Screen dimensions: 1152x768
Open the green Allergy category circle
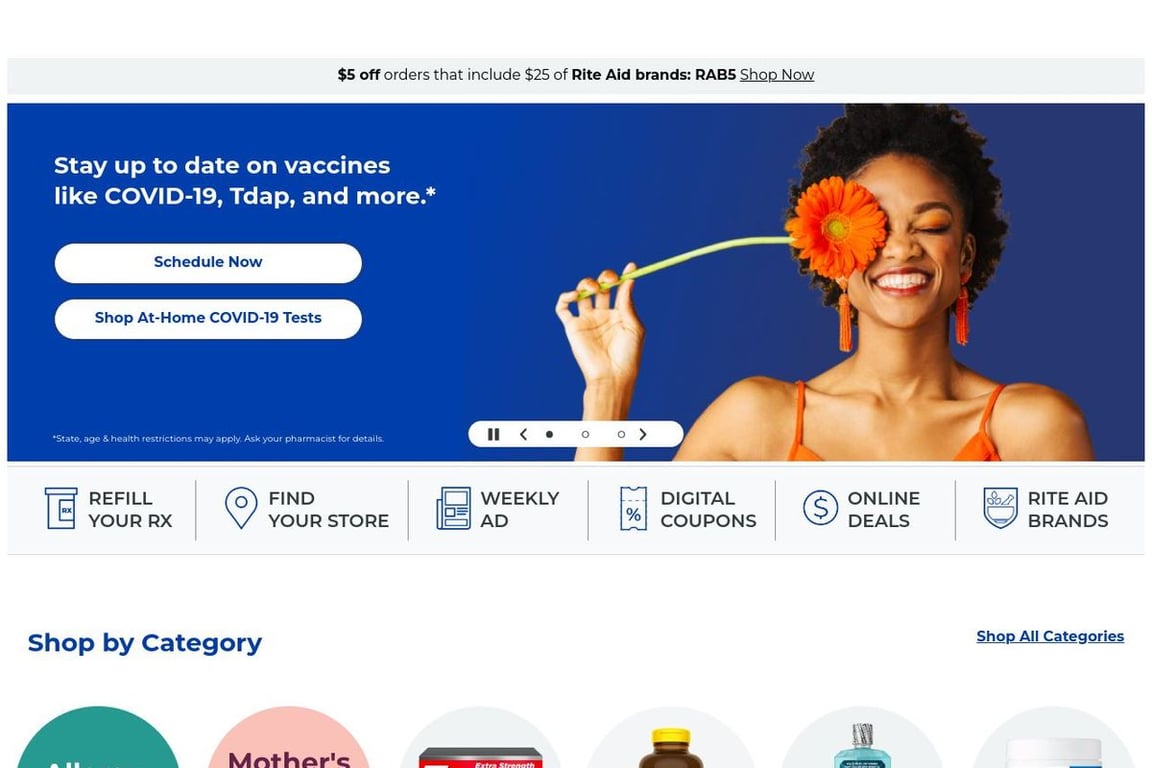[x=98, y=738]
